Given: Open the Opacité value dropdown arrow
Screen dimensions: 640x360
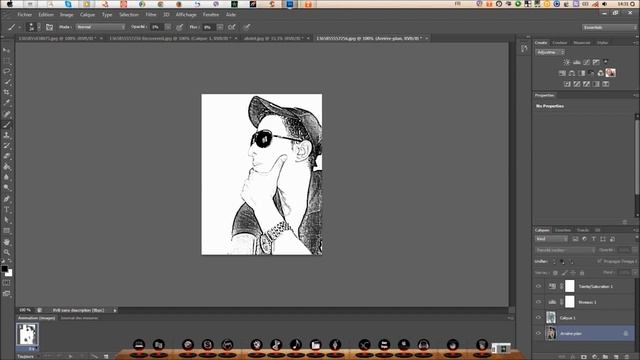Looking at the screenshot, I should tap(168, 27).
